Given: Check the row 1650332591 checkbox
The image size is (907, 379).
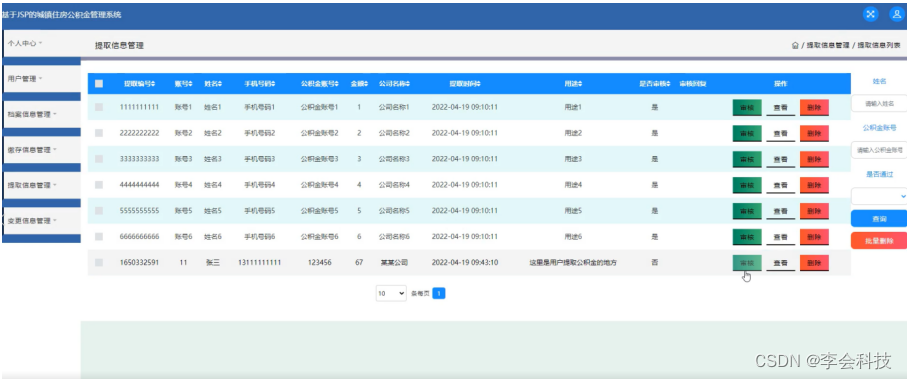Looking at the screenshot, I should click(99, 263).
